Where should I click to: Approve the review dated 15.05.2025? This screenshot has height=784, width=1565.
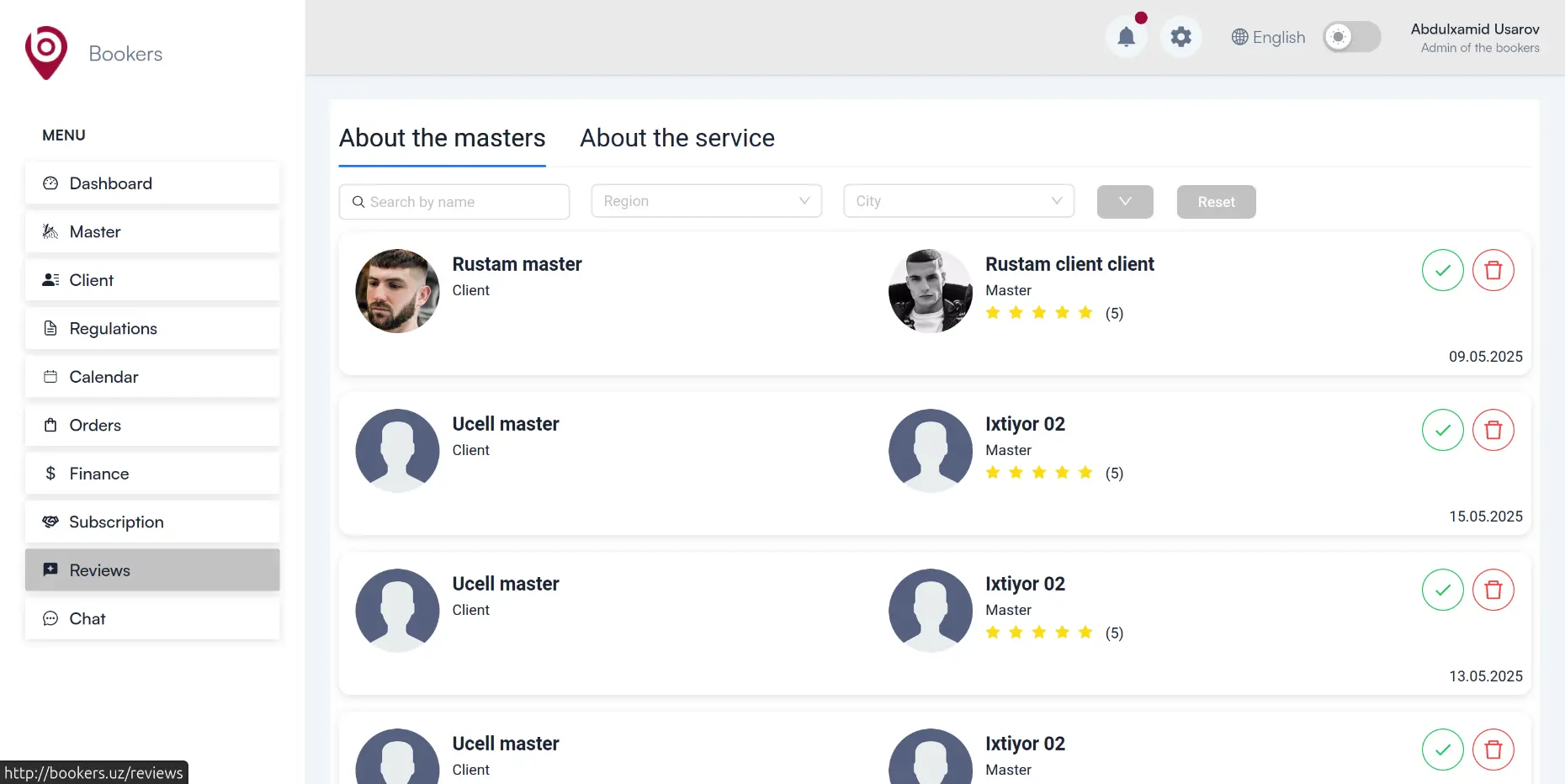(x=1442, y=430)
